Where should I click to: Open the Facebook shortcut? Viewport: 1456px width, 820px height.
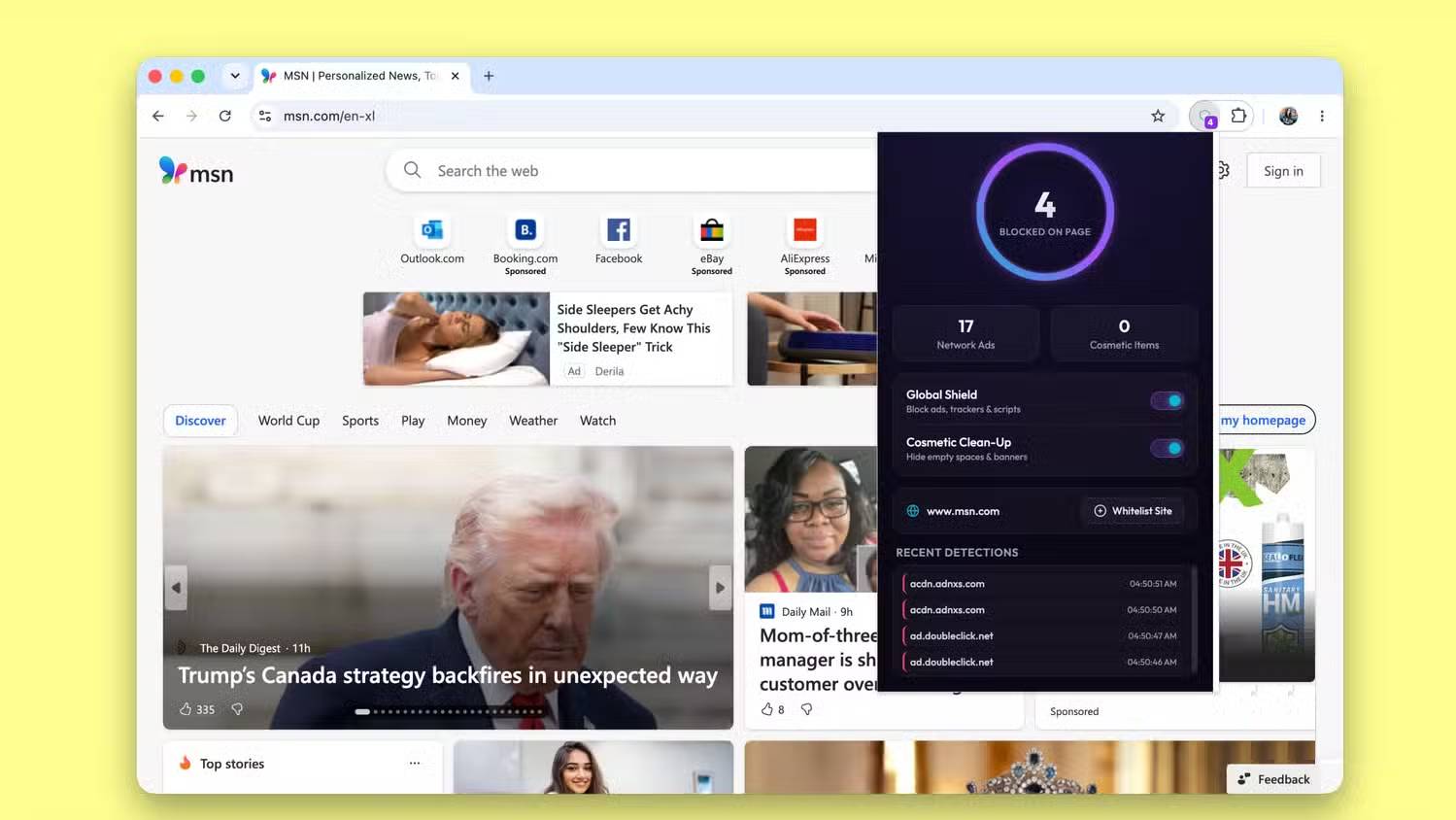click(x=619, y=239)
